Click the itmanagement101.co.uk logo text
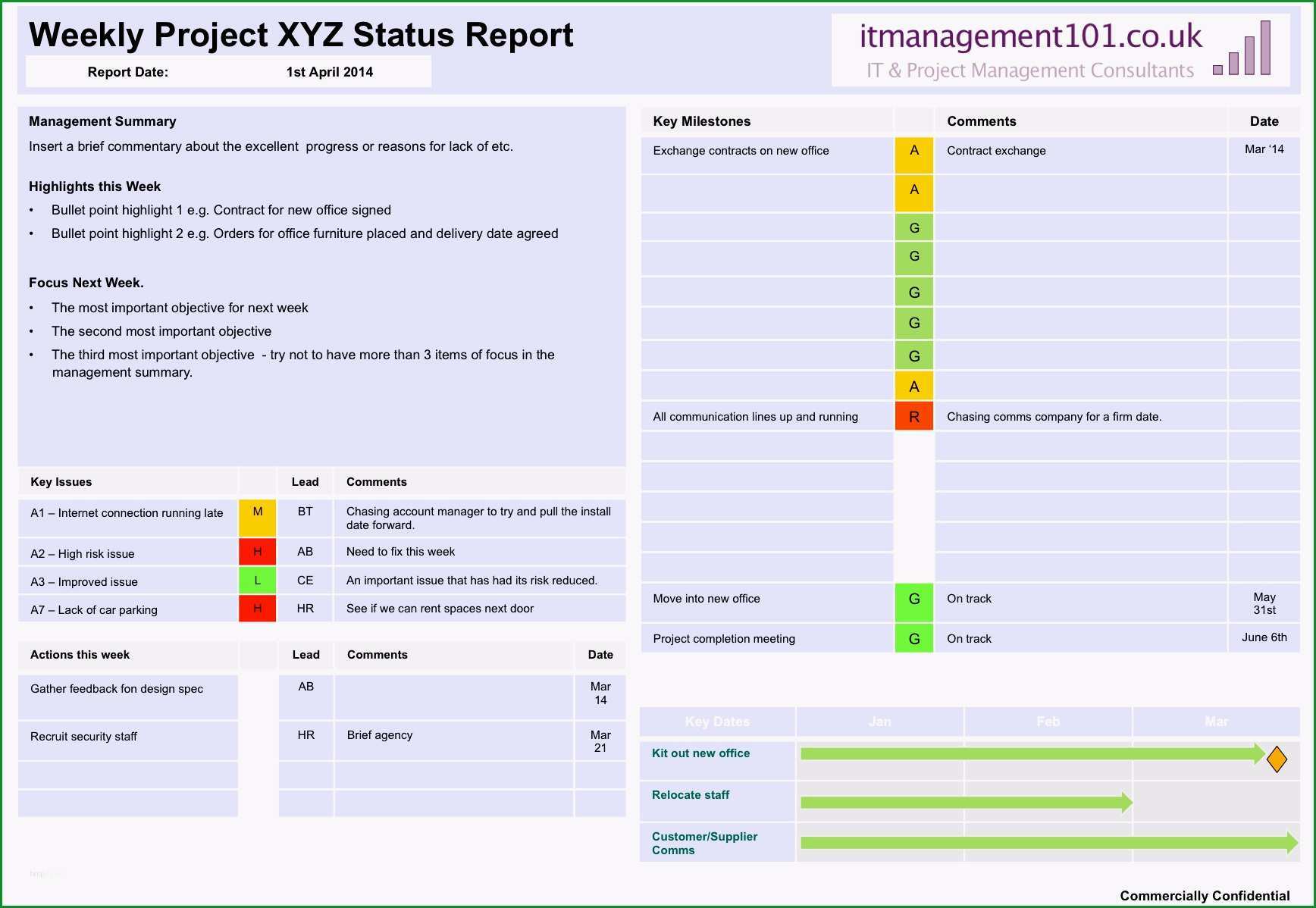Image resolution: width=1316 pixels, height=908 pixels. [1030, 36]
